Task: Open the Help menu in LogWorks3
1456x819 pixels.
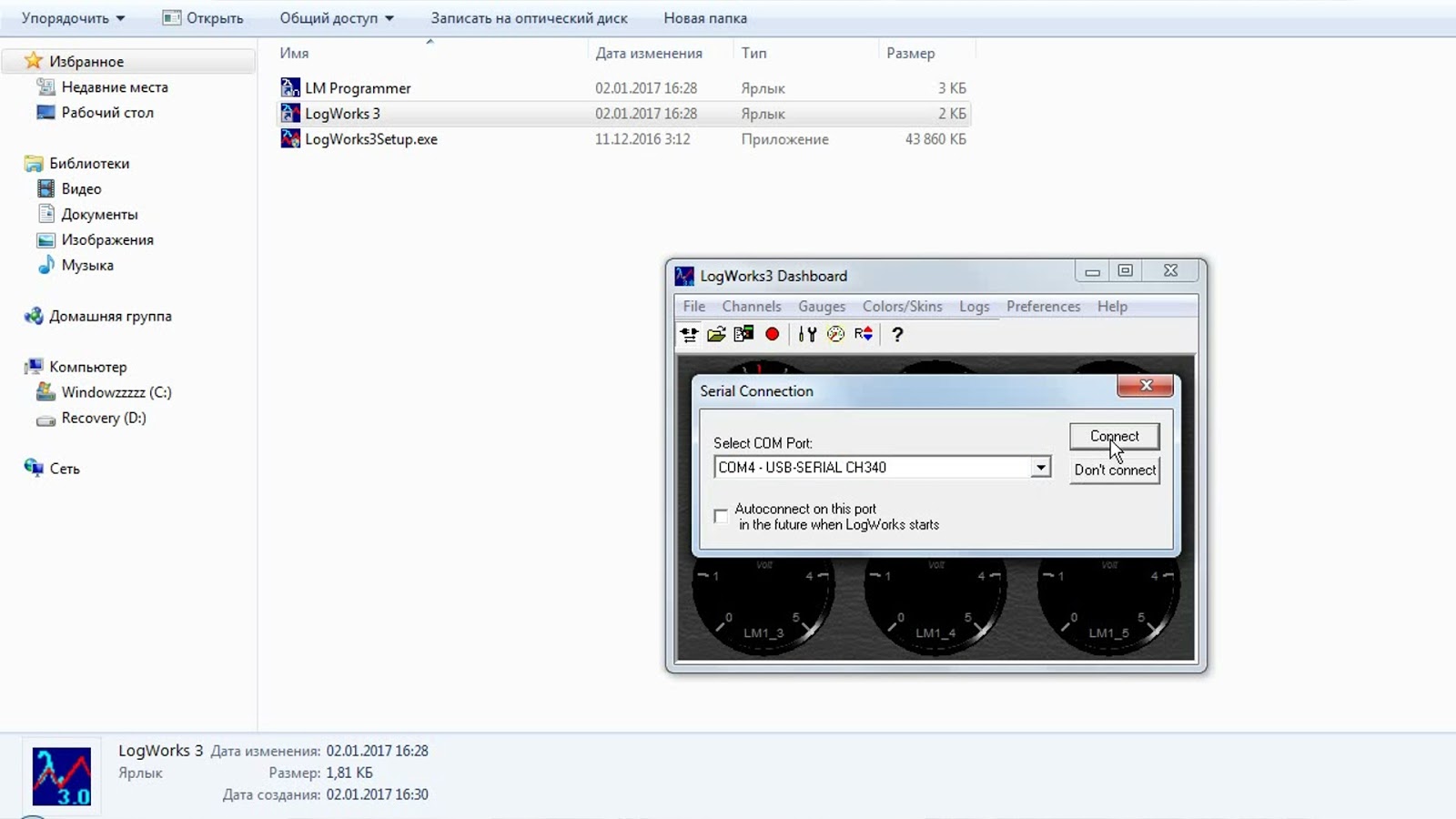Action: click(x=1112, y=307)
